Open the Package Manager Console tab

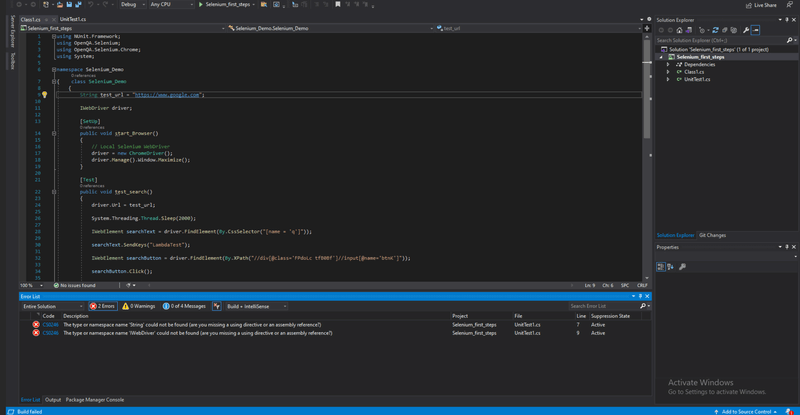pos(95,400)
